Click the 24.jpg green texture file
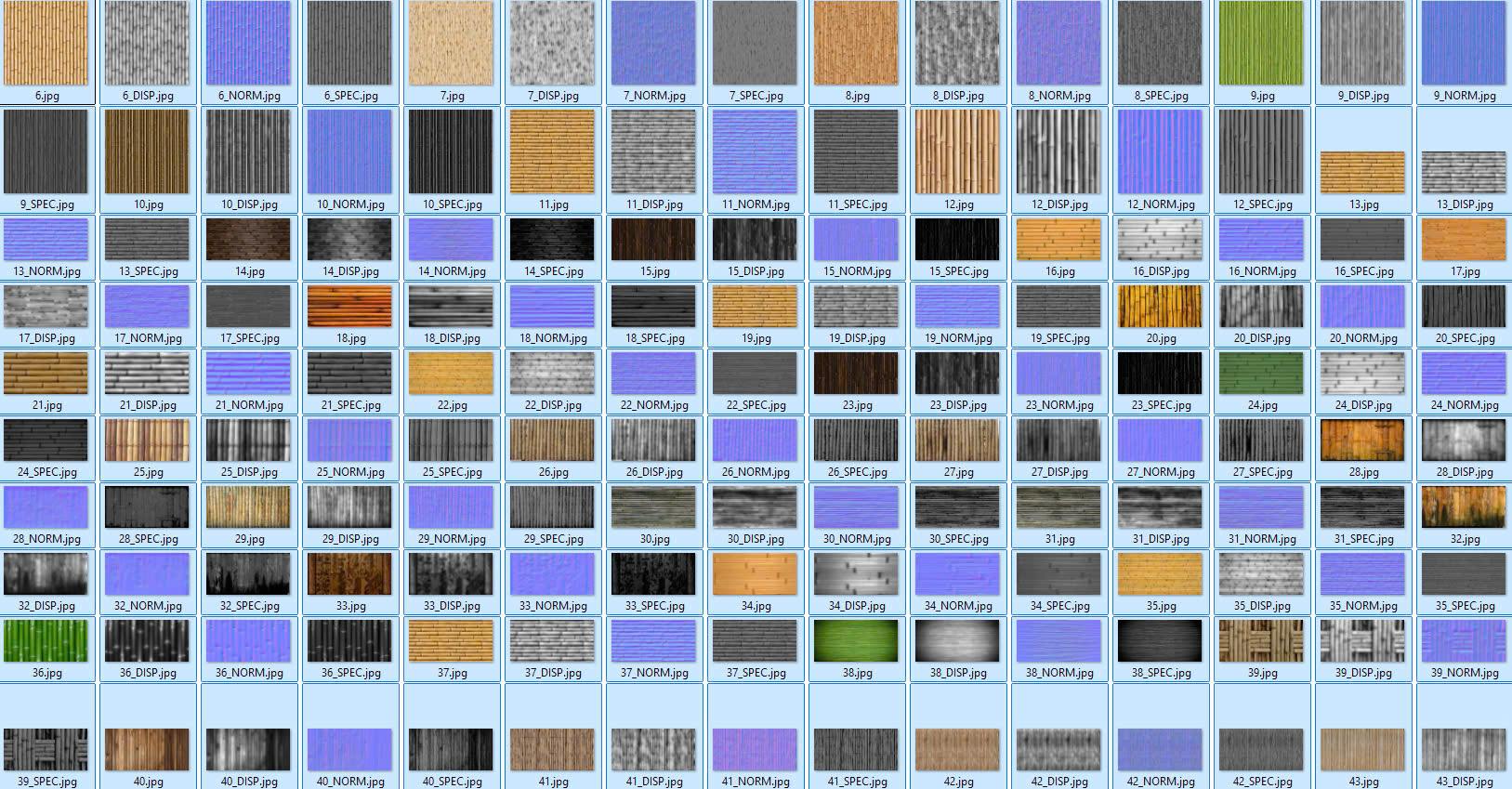 pos(1261,374)
